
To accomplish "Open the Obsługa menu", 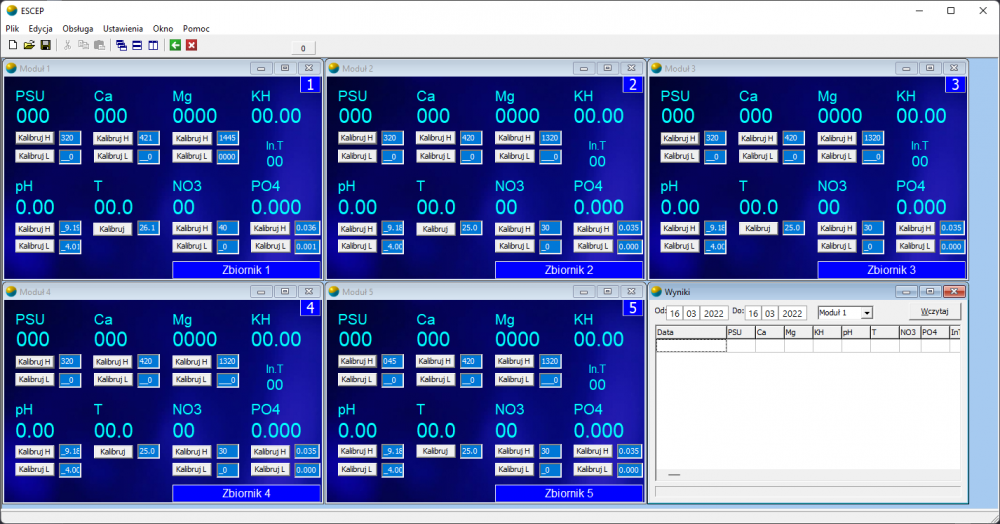I will point(78,29).
